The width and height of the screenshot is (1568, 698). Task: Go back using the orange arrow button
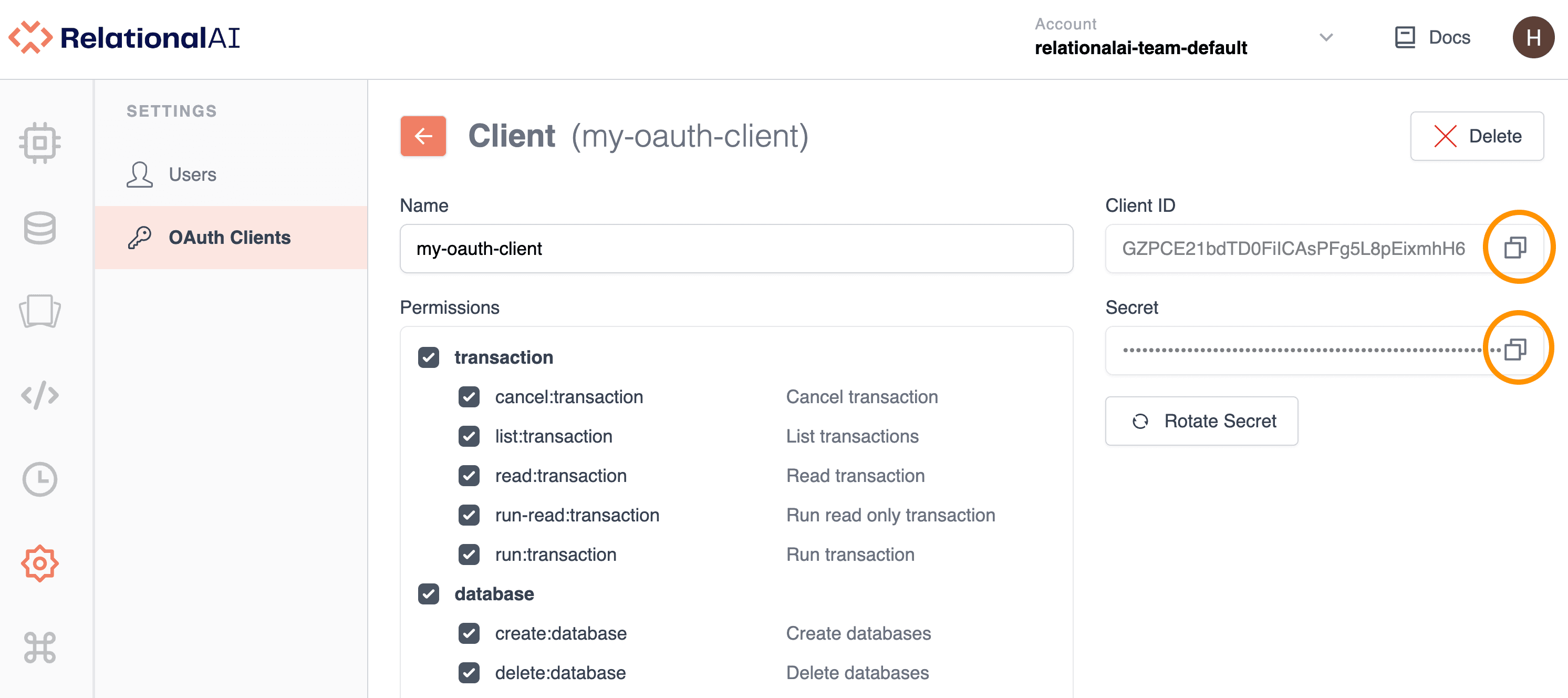(x=423, y=136)
